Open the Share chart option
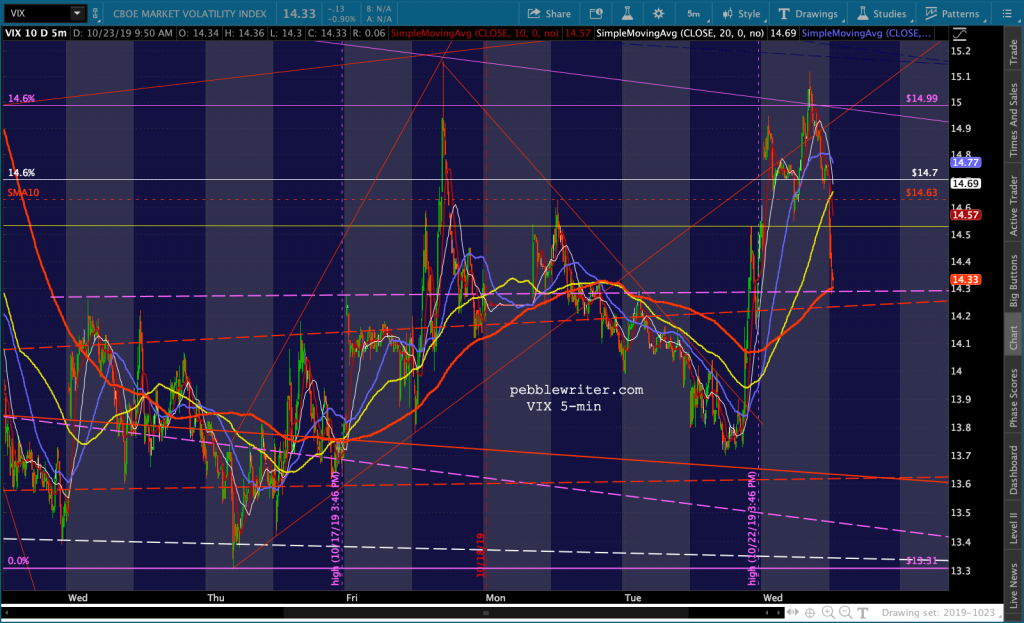The image size is (1024, 623). 549,13
